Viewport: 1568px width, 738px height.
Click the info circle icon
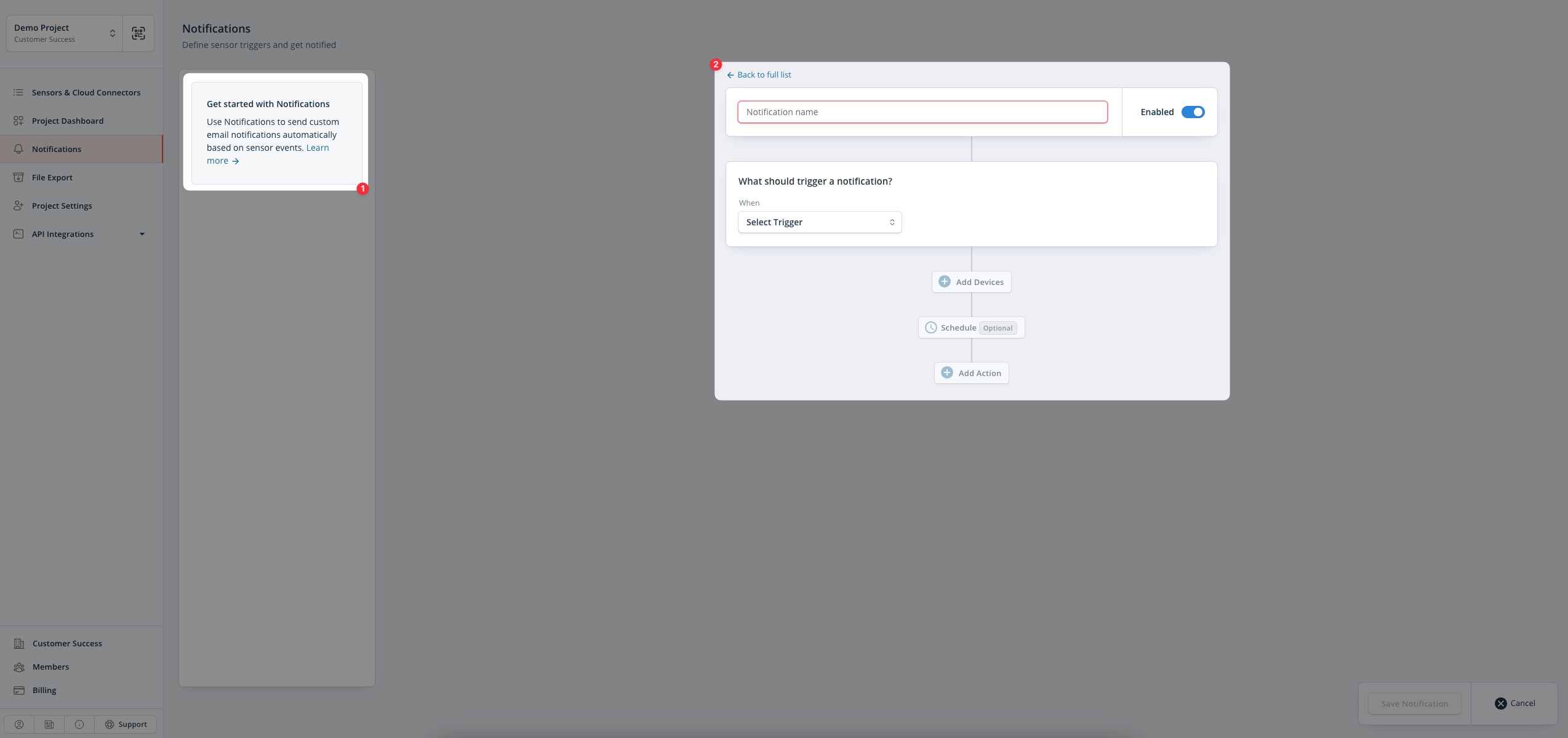click(79, 724)
